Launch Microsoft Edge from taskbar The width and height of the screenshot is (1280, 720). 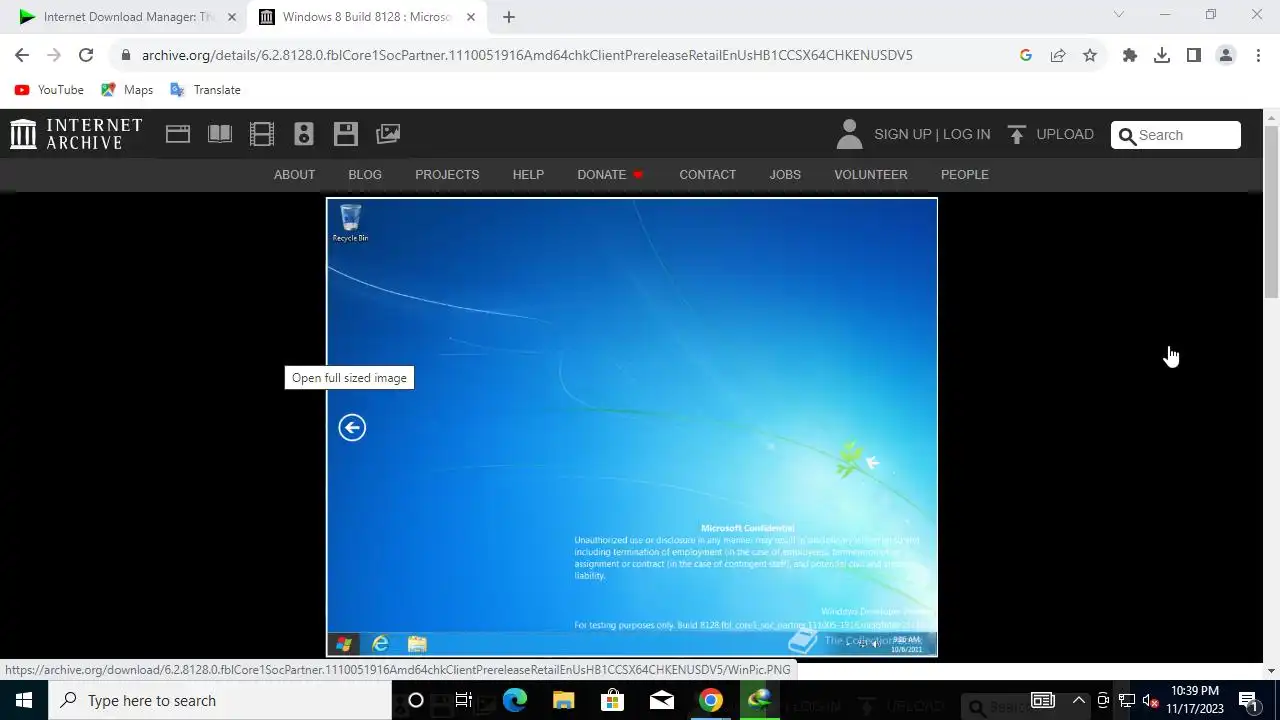514,700
